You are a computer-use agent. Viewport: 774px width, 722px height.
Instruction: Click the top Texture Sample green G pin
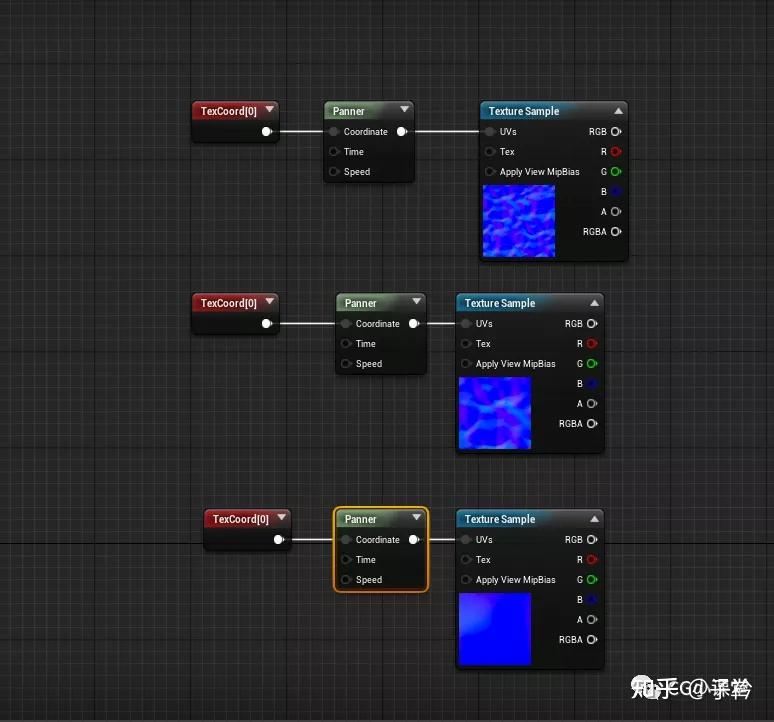(616, 172)
